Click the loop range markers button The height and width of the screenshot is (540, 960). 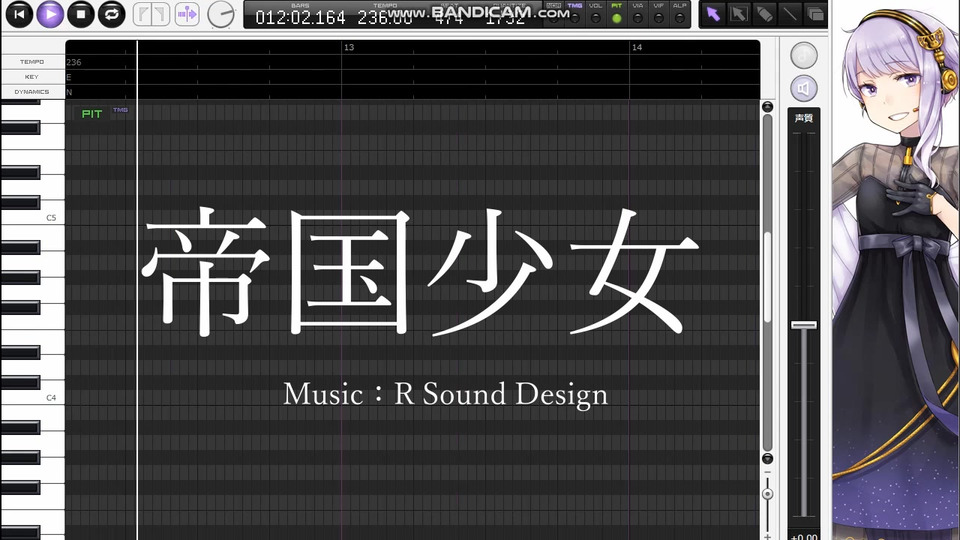(151, 14)
